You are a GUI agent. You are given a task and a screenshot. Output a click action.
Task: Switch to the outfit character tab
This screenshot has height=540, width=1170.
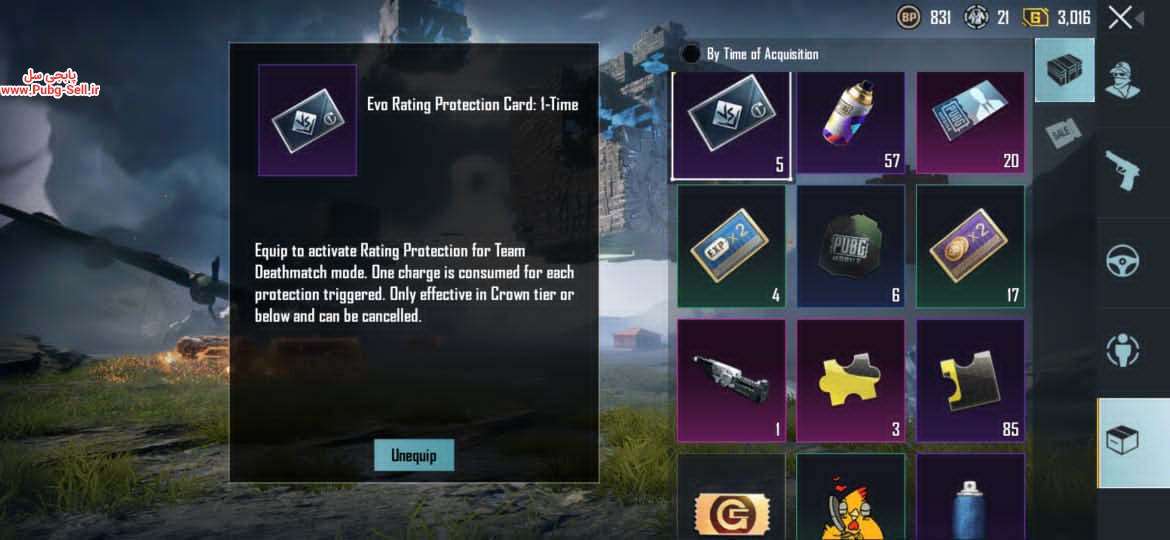pos(1122,78)
